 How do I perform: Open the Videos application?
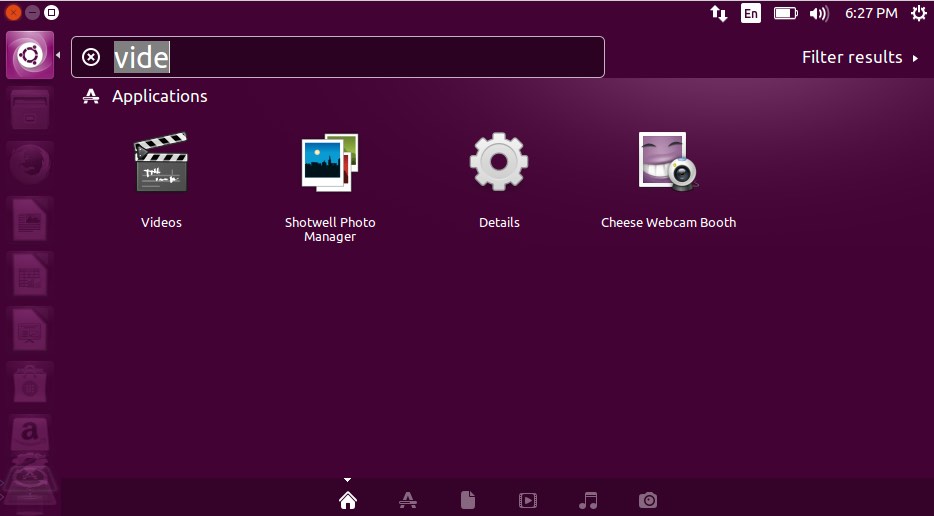[161, 164]
